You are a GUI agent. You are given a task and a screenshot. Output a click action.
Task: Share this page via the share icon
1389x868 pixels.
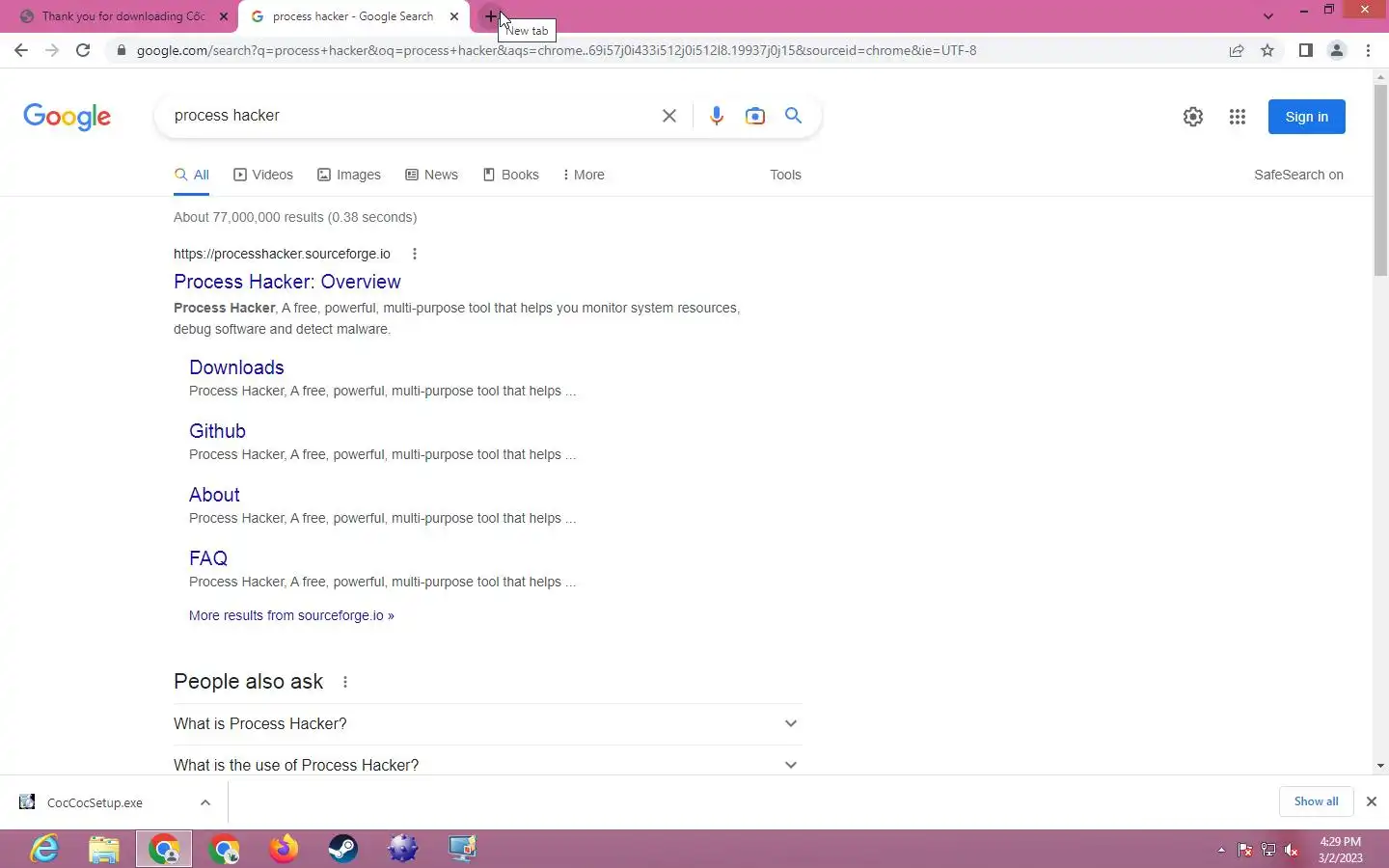tap(1237, 50)
